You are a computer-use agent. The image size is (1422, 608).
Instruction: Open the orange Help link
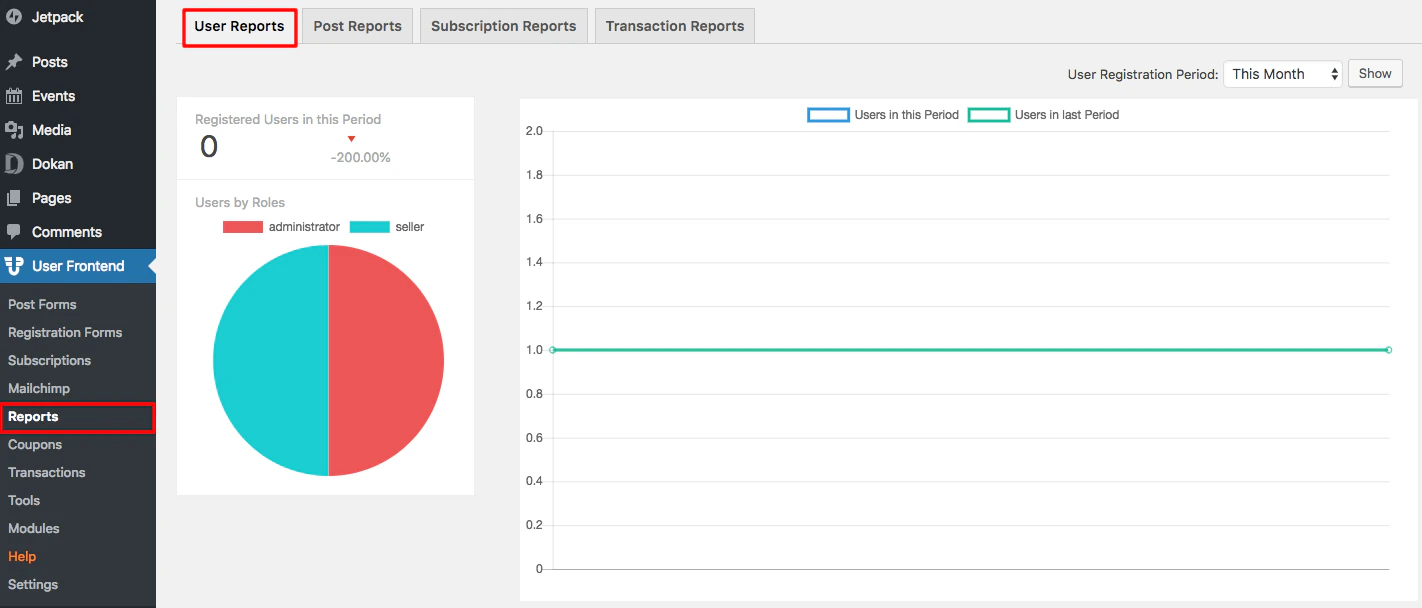[22, 556]
